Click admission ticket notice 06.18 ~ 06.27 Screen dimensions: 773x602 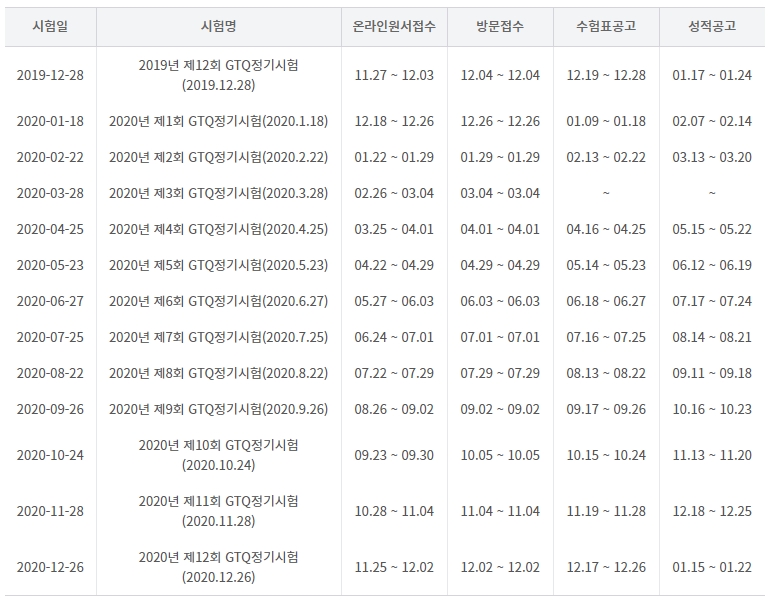pyautogui.click(x=606, y=301)
